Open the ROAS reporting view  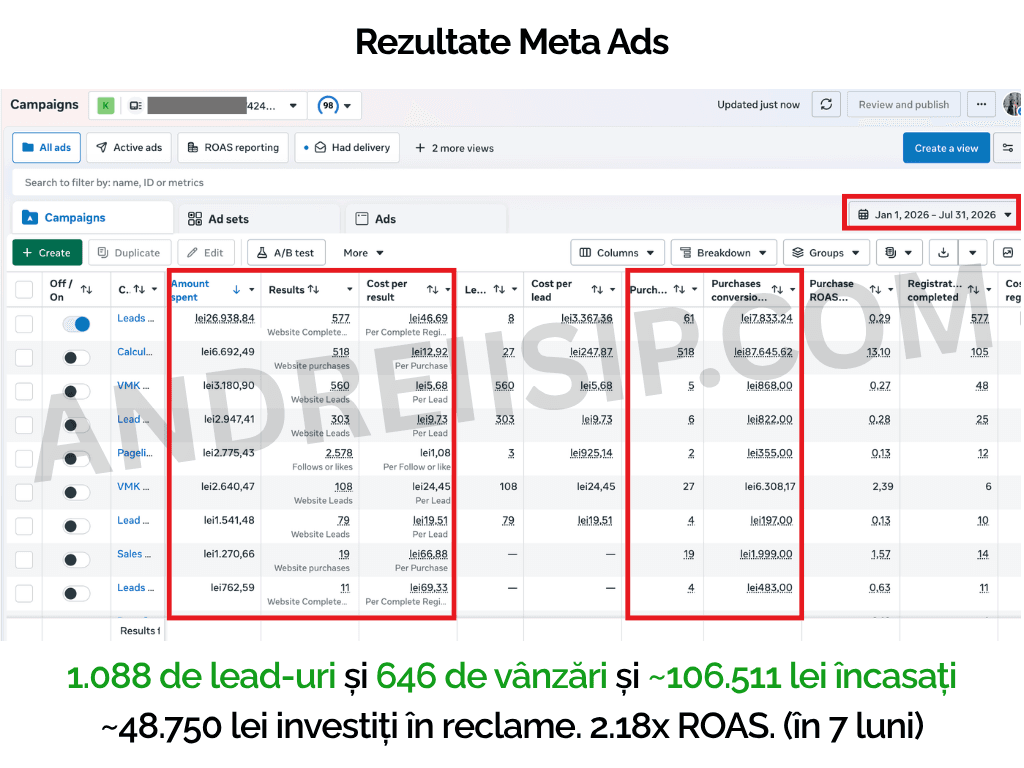coord(233,148)
